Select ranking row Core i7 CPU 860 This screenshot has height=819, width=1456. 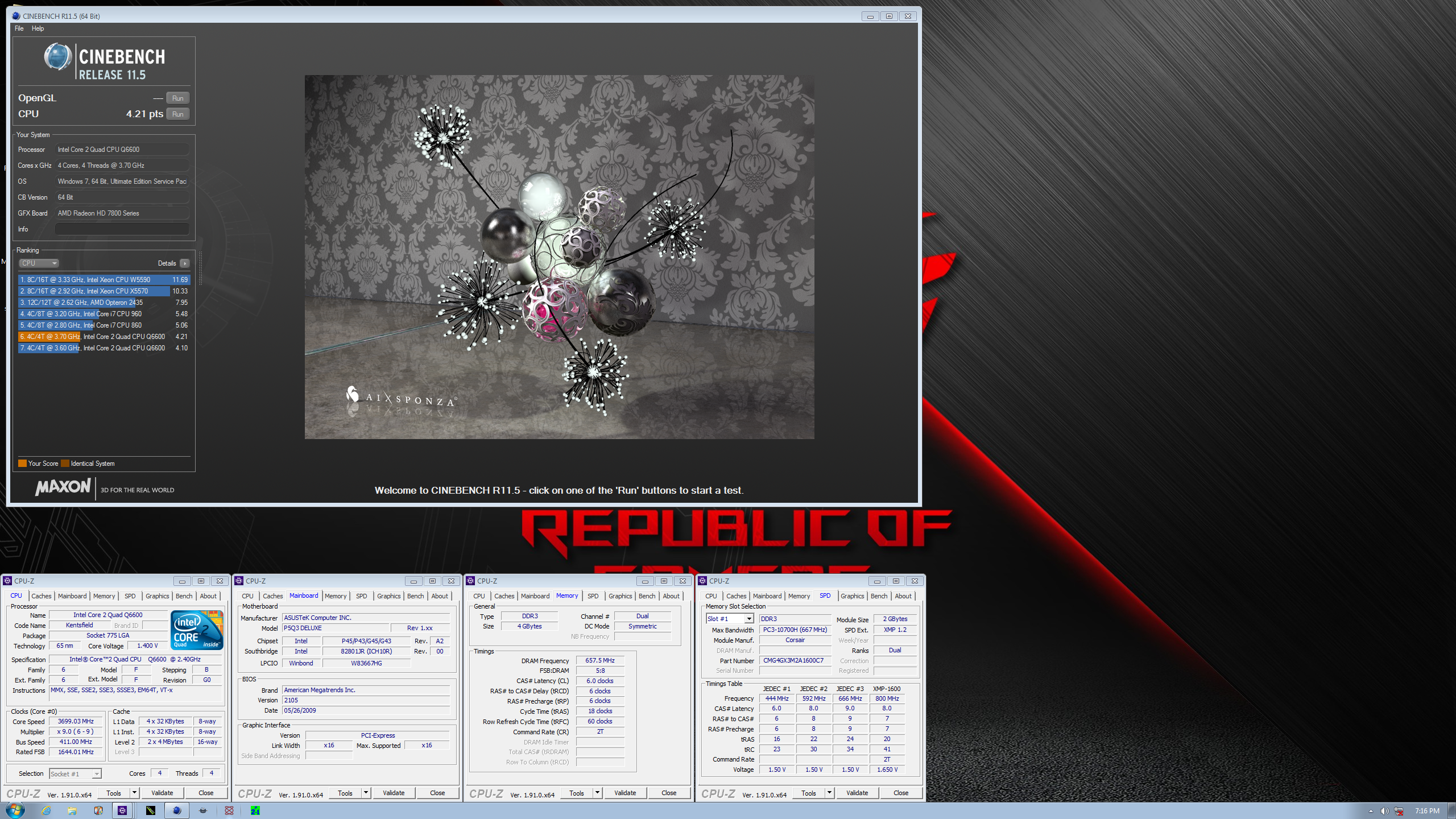tap(104, 325)
